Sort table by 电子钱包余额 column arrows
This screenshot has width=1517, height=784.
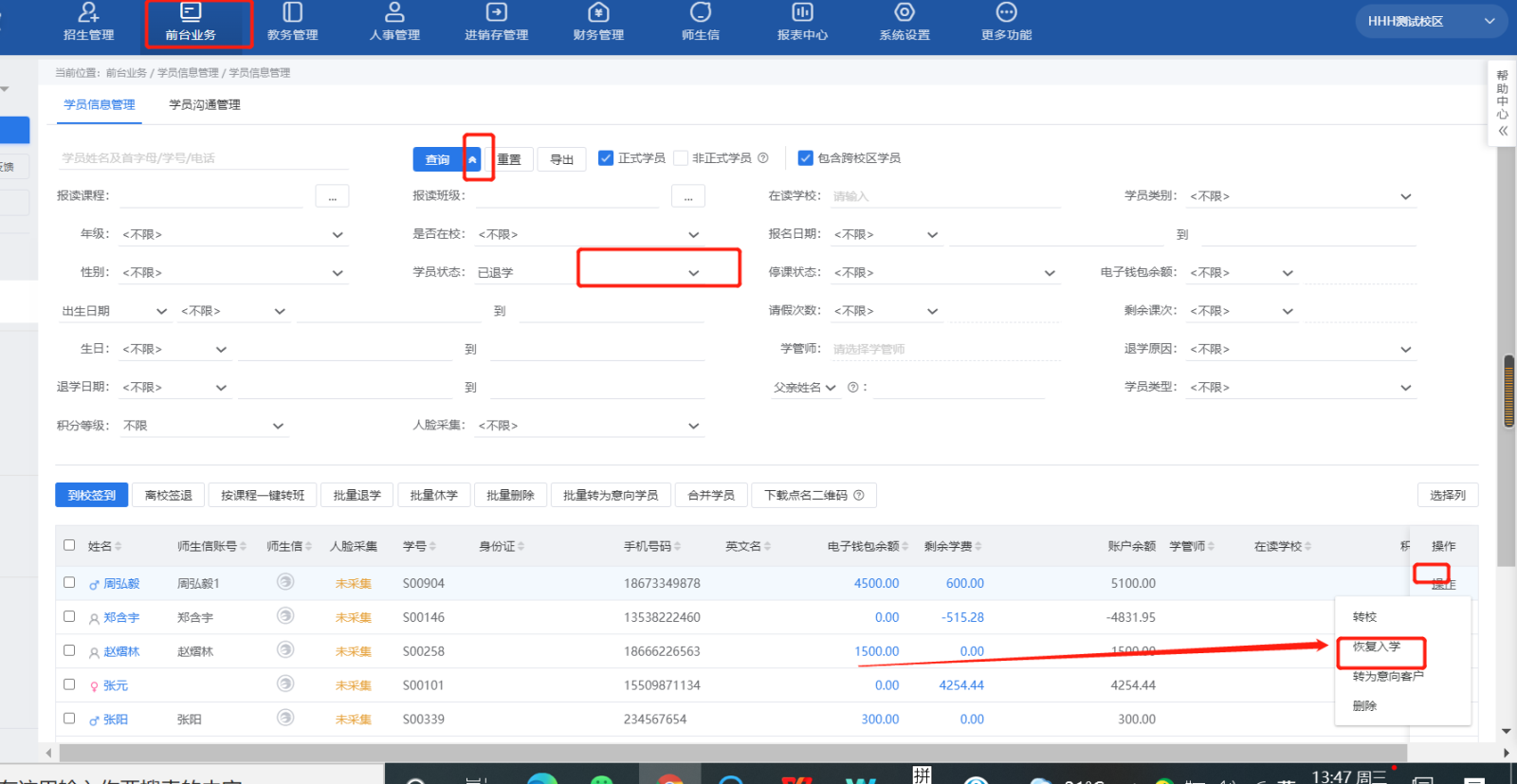pos(905,546)
